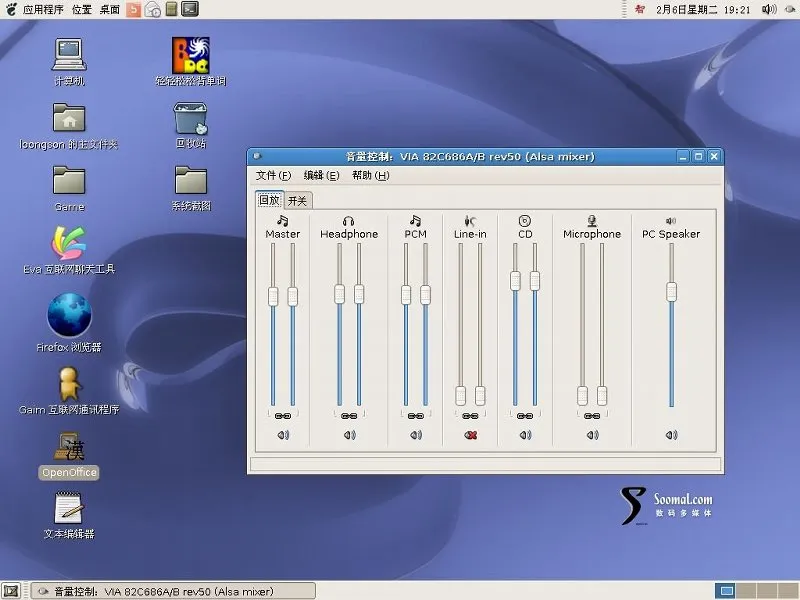Click the PC Speaker volume slider handle
The width and height of the screenshot is (800, 600).
671,292
